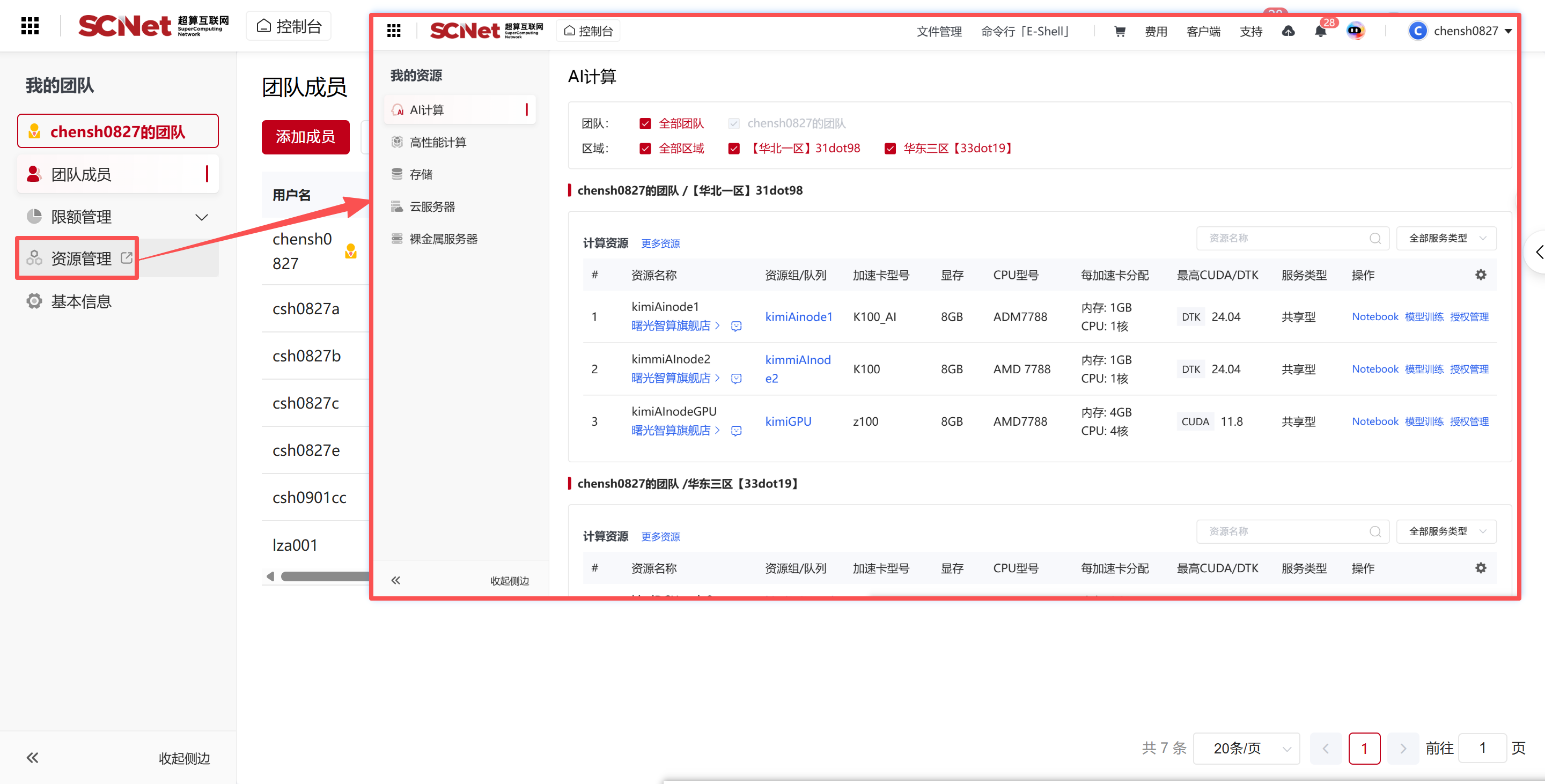Click the red 添加成员 button

pyautogui.click(x=305, y=137)
